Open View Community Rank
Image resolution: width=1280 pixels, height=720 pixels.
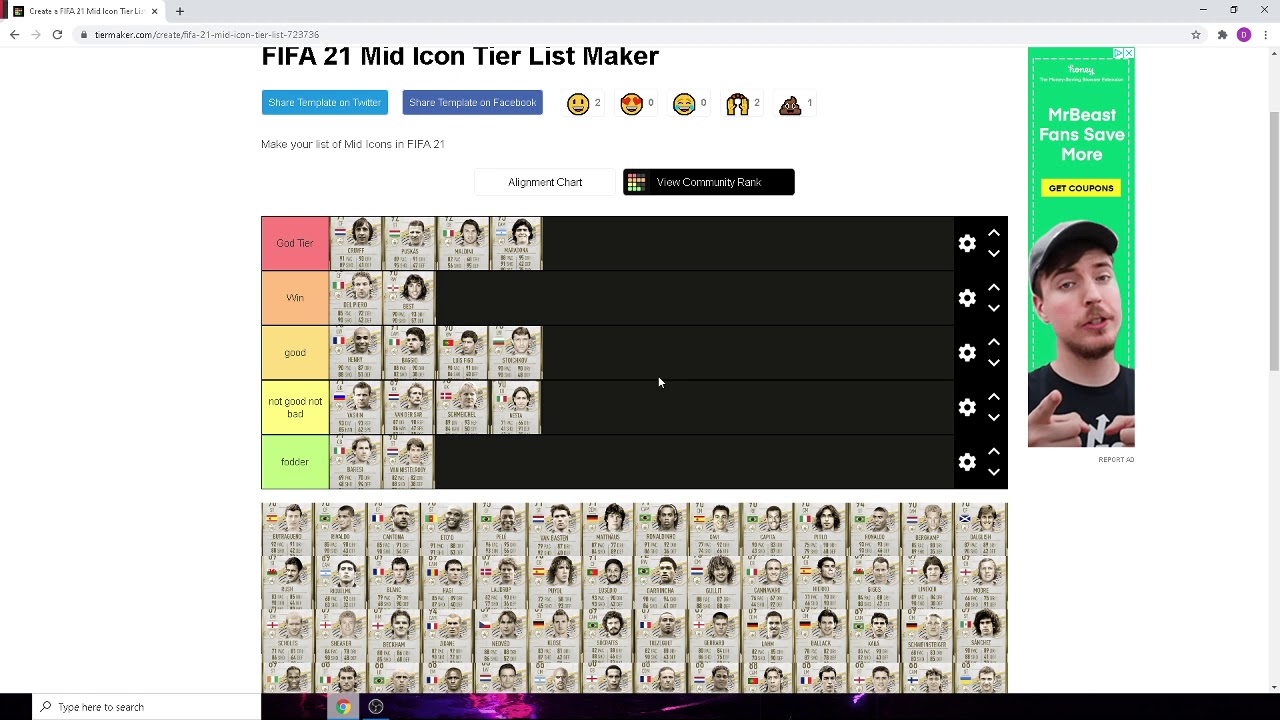(x=708, y=182)
